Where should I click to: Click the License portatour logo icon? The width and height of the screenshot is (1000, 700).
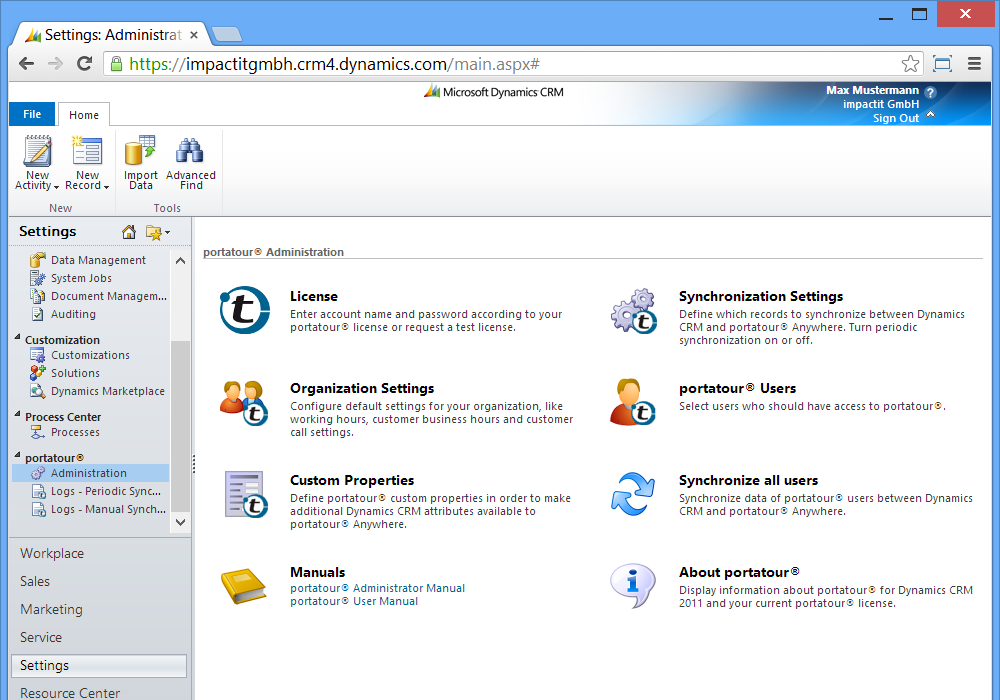pos(245,310)
